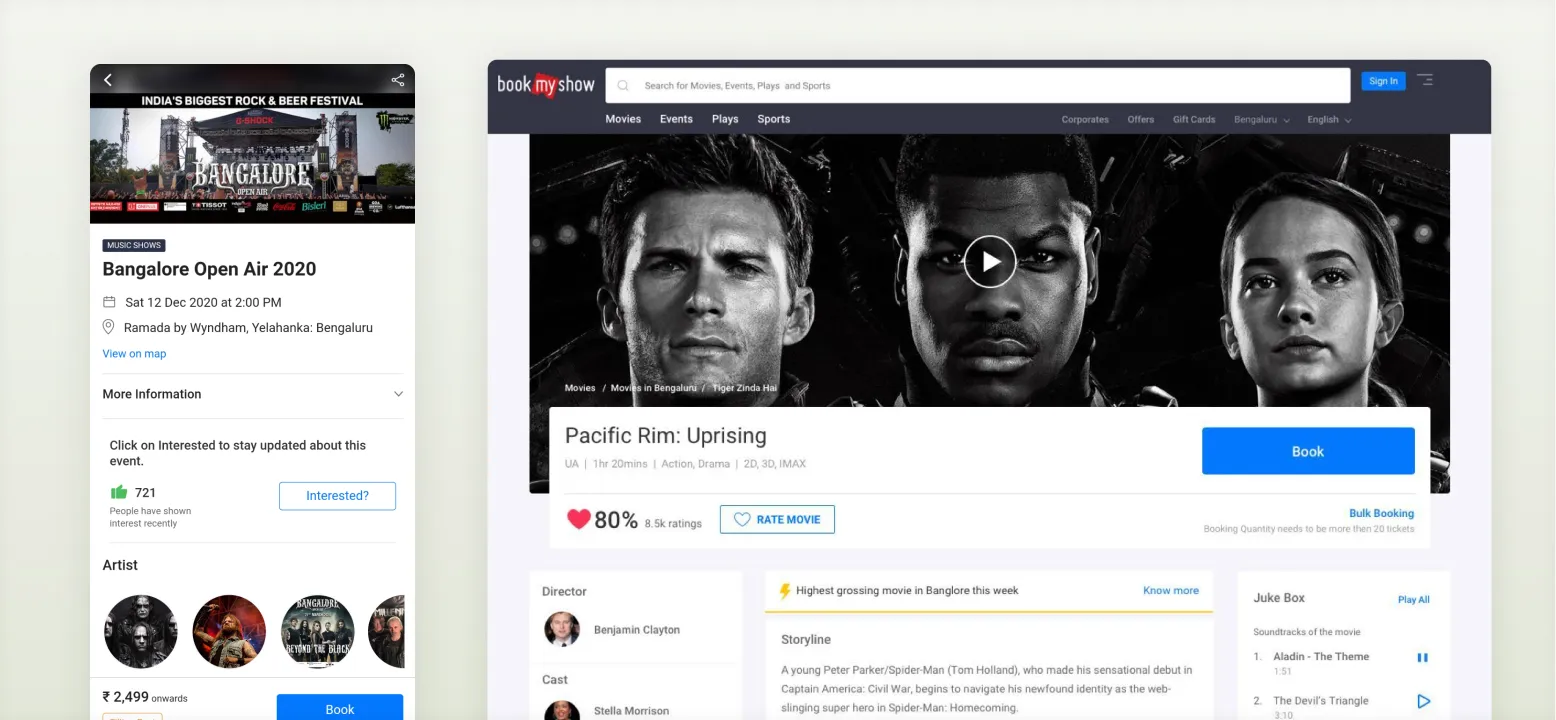This screenshot has width=1556, height=720.
Task: Click the Stella Morrison name
Action: coord(631,711)
